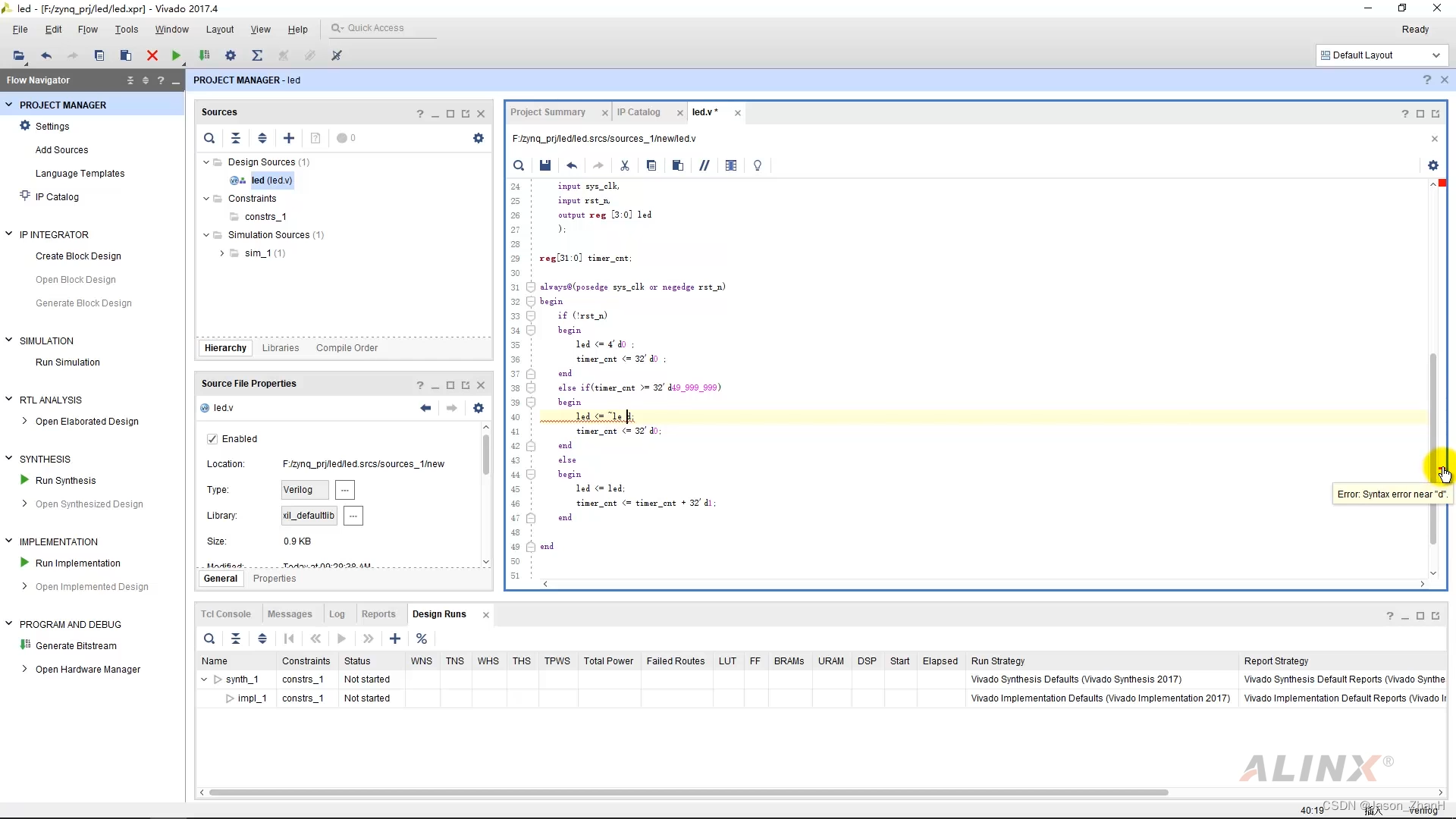Screen dimensions: 1456x819
Task: Click the lightbulb icon in editor toolbar
Action: [x=758, y=165]
